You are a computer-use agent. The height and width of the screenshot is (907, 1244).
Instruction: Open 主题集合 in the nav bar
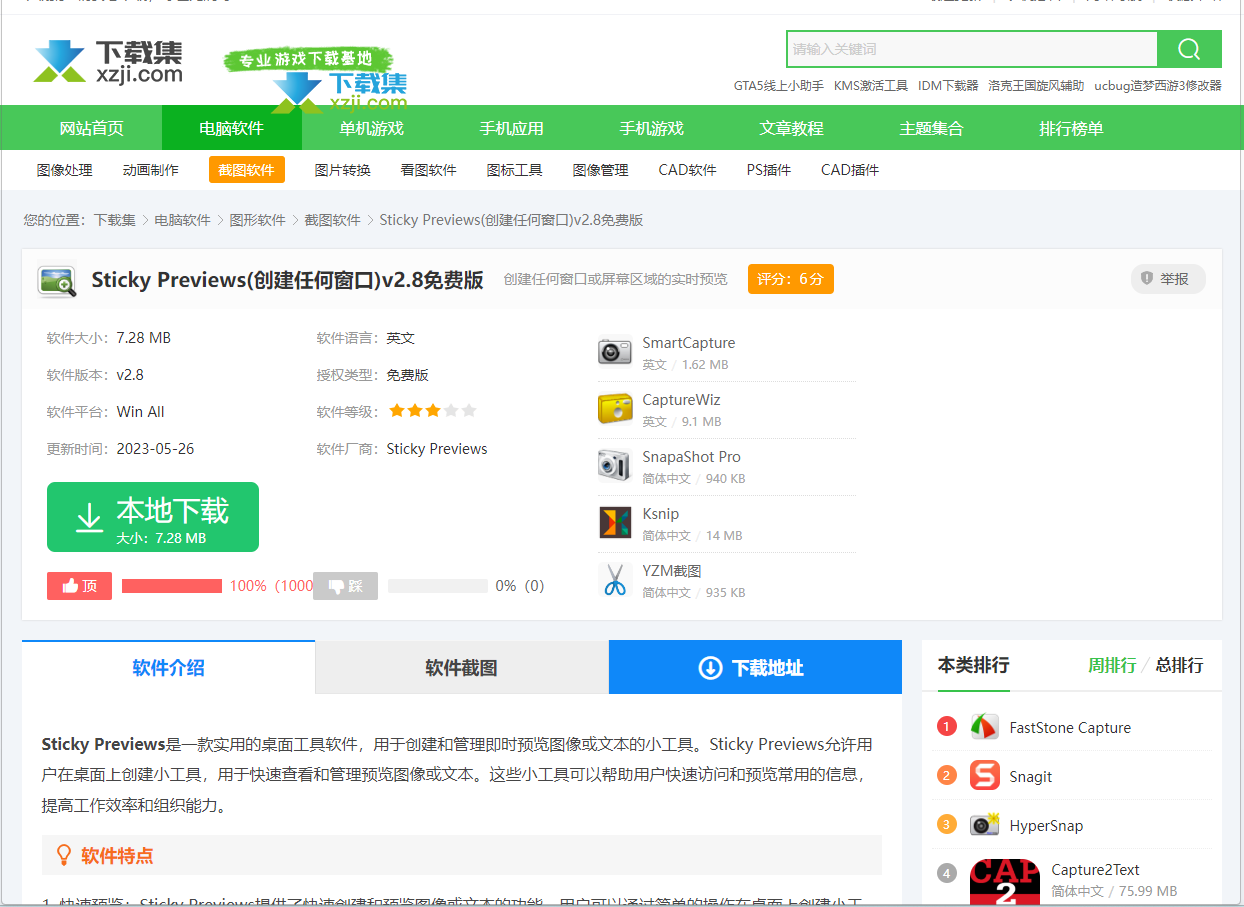[x=932, y=128]
